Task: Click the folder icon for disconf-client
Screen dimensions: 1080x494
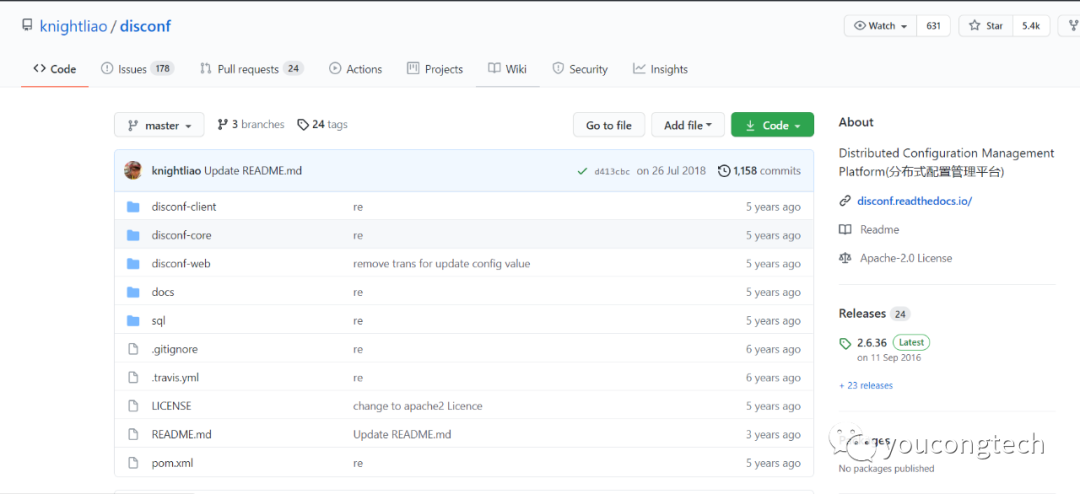Action: 133,207
